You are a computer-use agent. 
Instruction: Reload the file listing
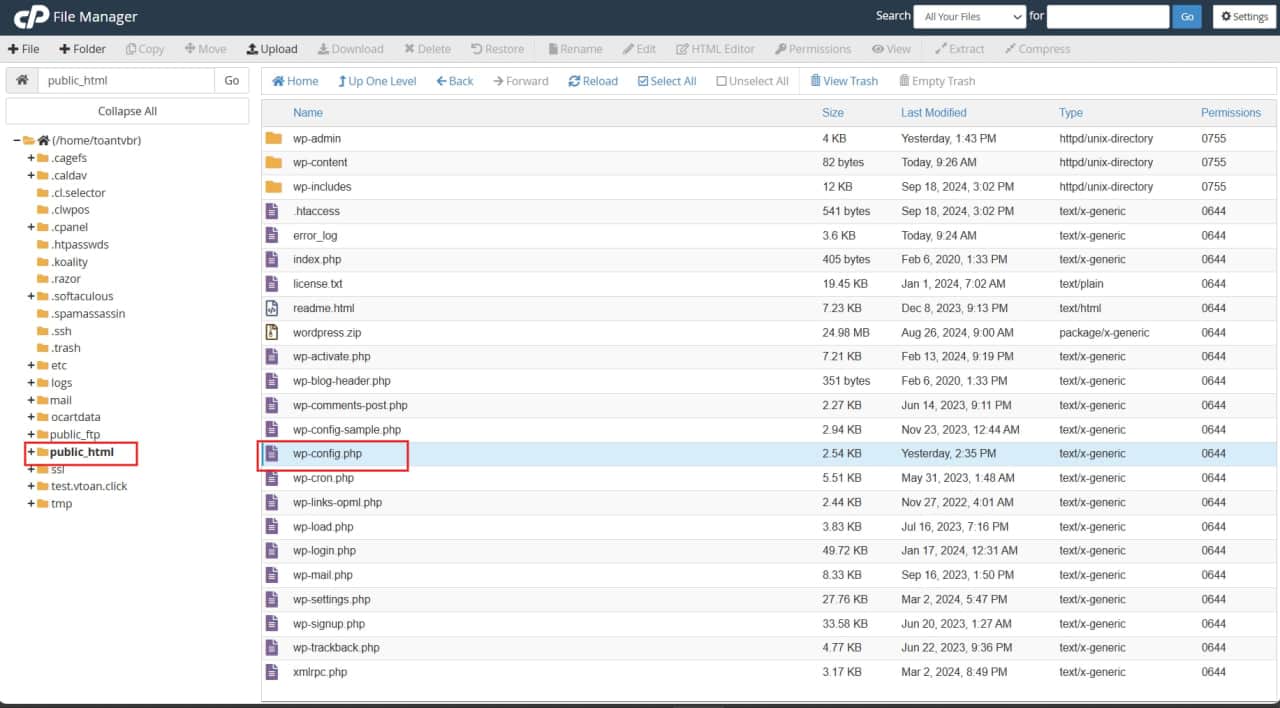click(593, 81)
